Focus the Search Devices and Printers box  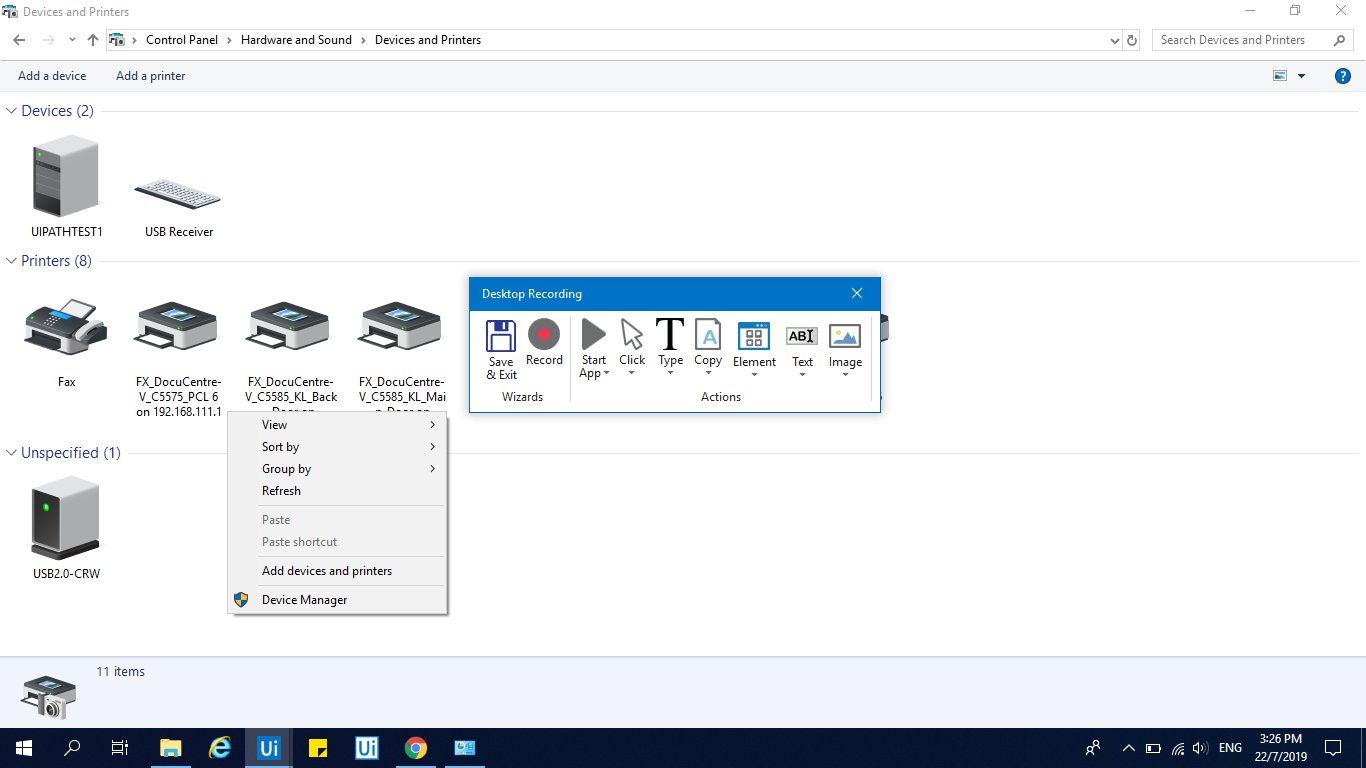click(1253, 40)
